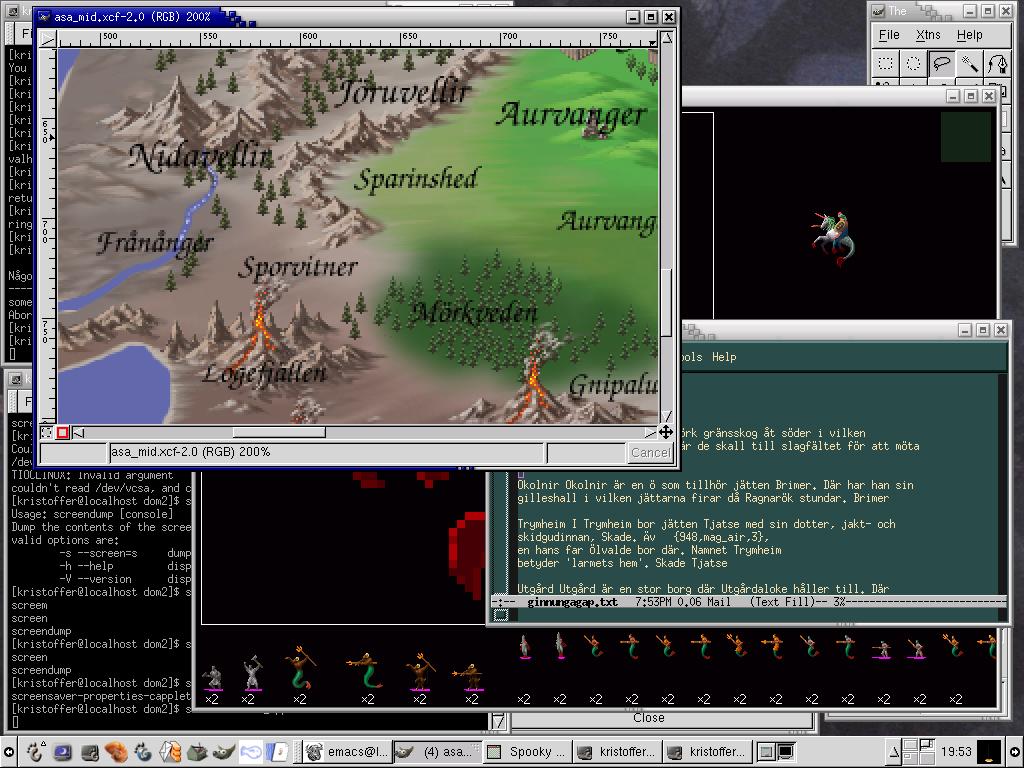1024x768 pixels.
Task: Click the Cancel button in image status bar
Action: pyautogui.click(x=650, y=453)
